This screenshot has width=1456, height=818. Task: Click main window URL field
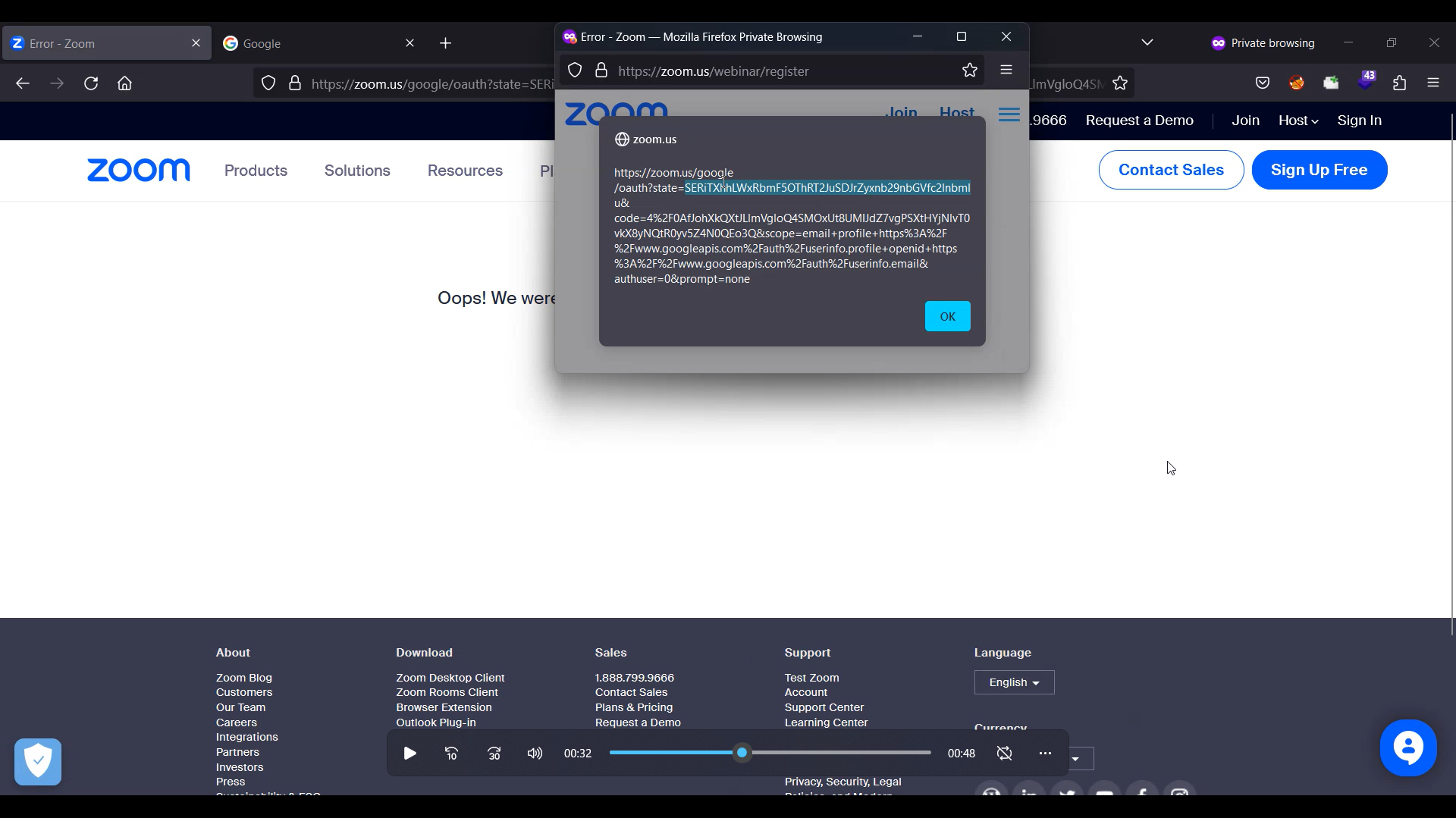pyautogui.click(x=432, y=84)
